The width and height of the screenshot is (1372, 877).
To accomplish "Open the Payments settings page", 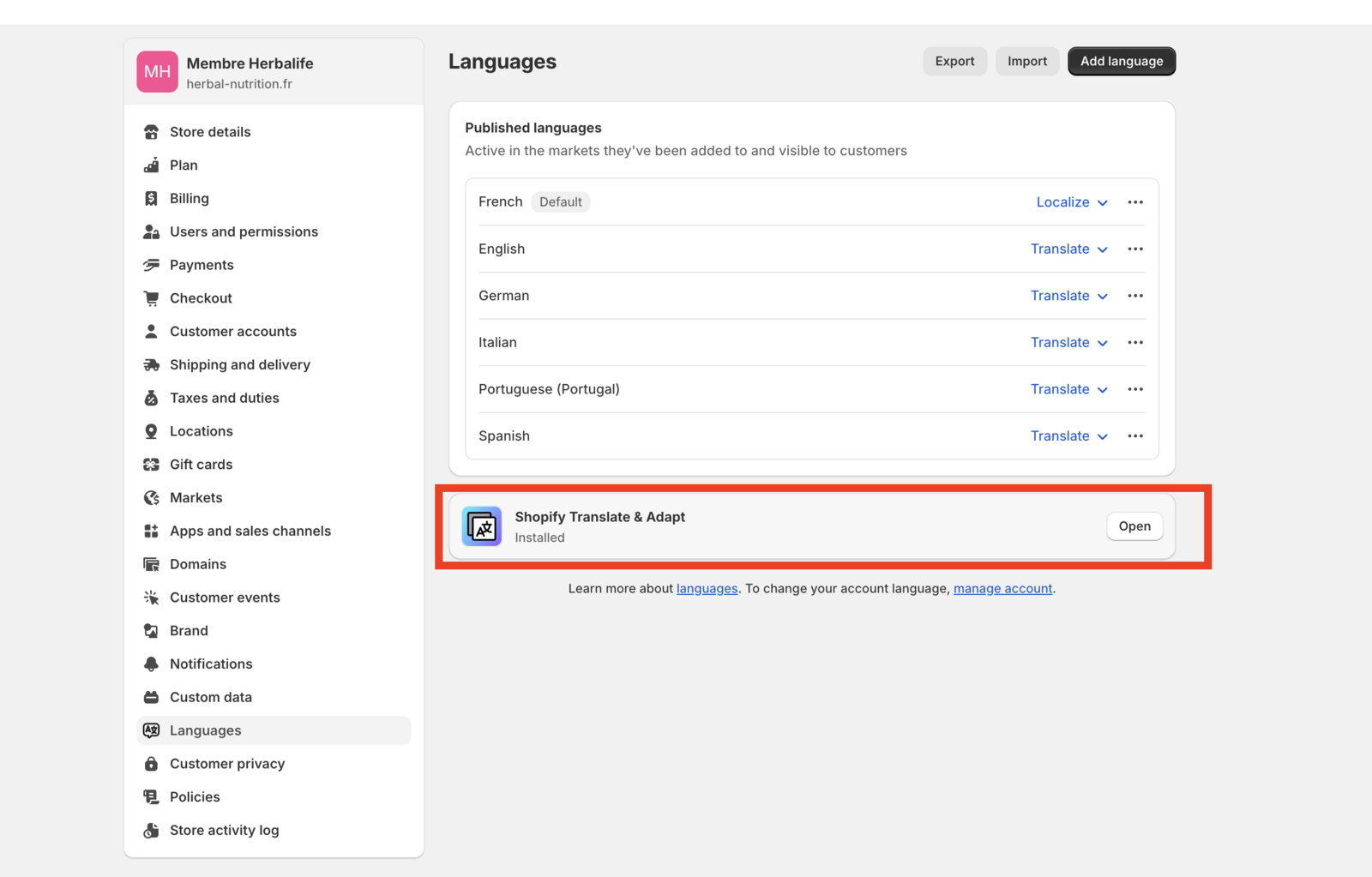I will click(x=202, y=265).
